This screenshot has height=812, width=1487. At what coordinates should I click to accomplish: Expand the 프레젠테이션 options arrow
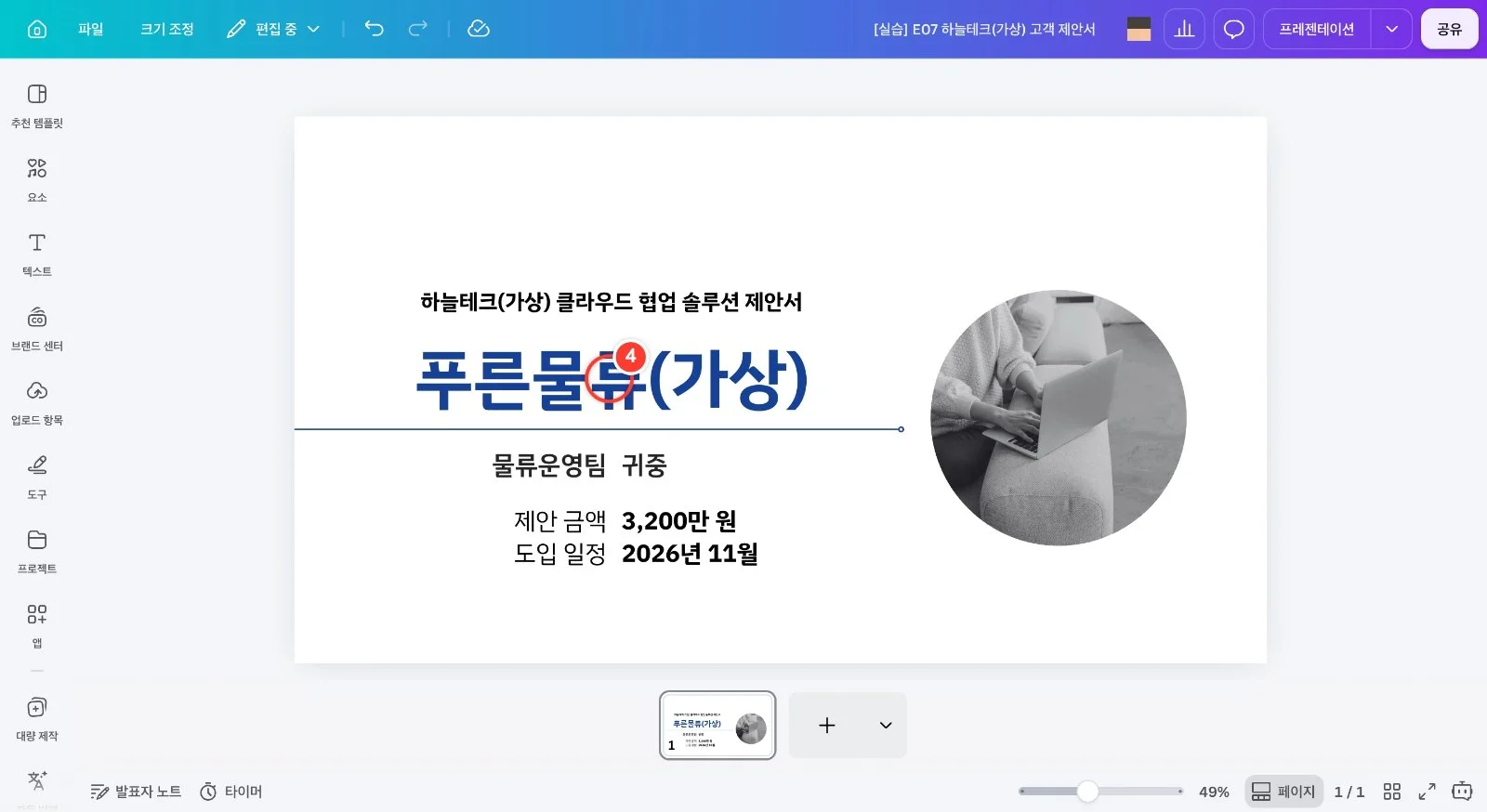tap(1391, 29)
